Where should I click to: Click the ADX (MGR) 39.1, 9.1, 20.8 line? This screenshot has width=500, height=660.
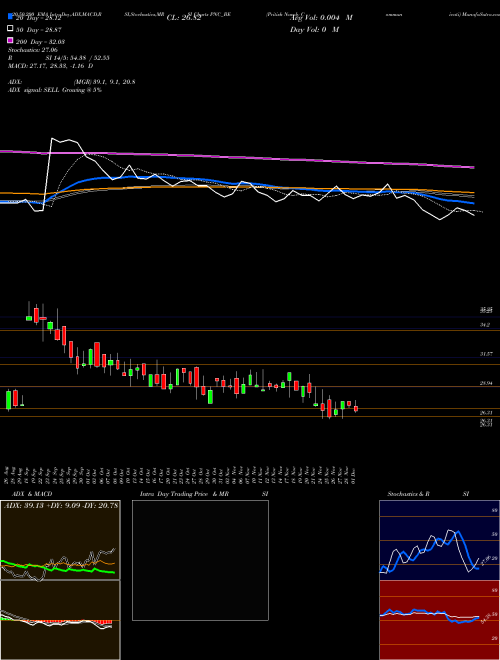pyautogui.click(x=72, y=82)
